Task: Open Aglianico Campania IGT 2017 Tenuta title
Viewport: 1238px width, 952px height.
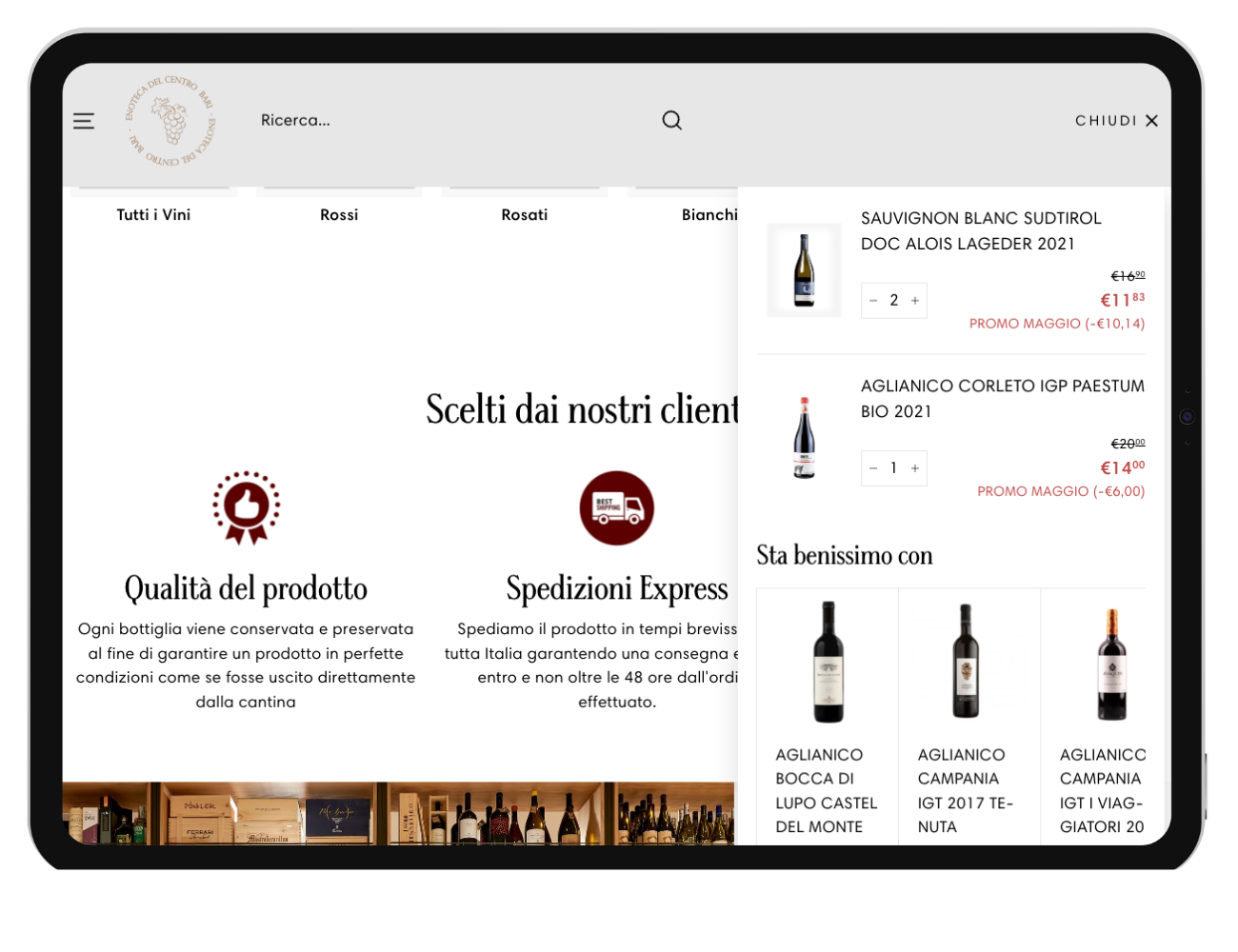Action: click(x=966, y=791)
